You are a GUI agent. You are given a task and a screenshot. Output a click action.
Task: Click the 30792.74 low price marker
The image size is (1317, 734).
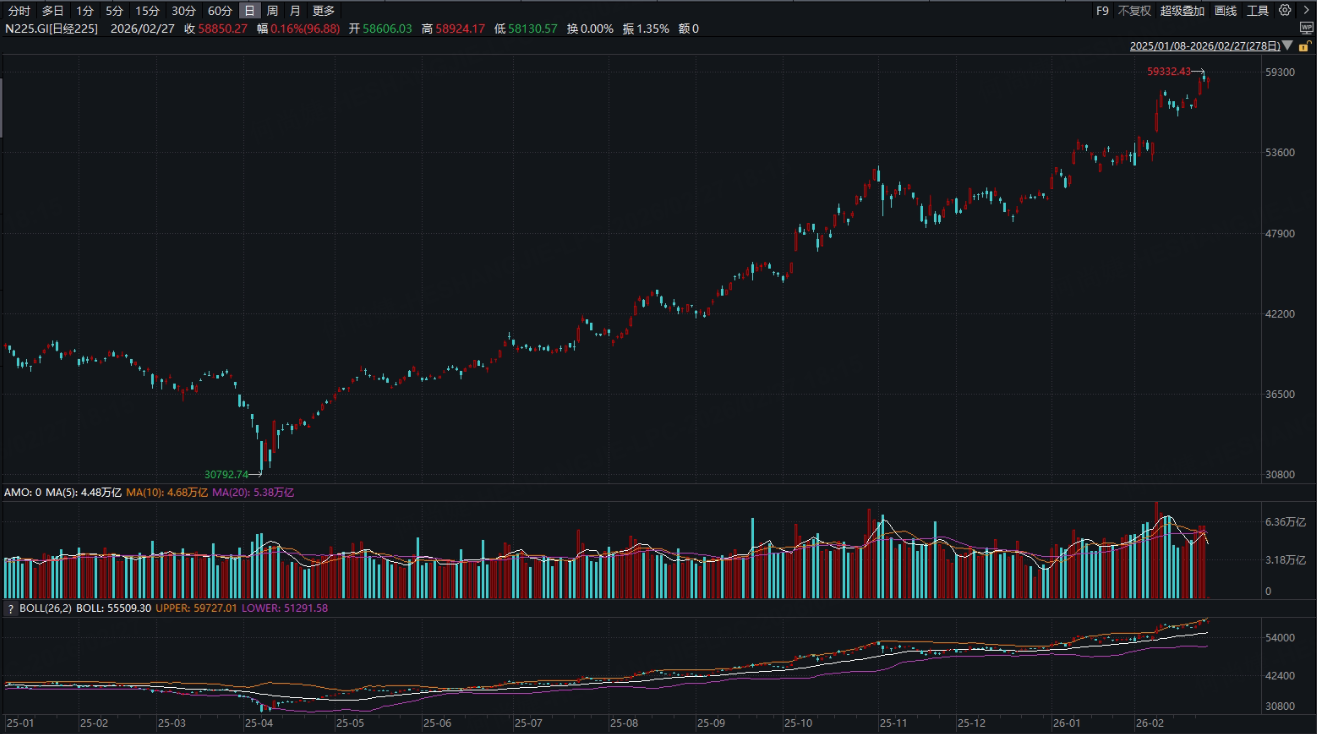[226, 474]
